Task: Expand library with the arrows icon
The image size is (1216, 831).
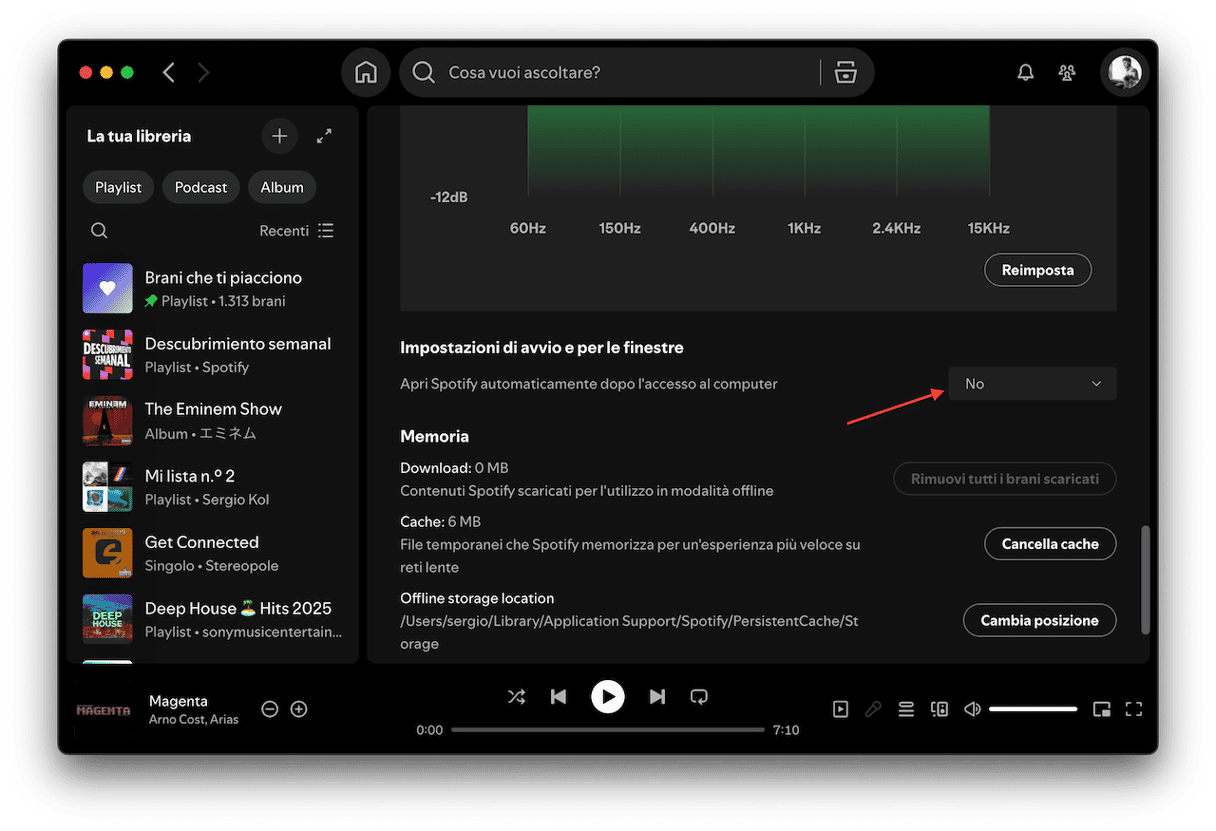Action: [324, 136]
